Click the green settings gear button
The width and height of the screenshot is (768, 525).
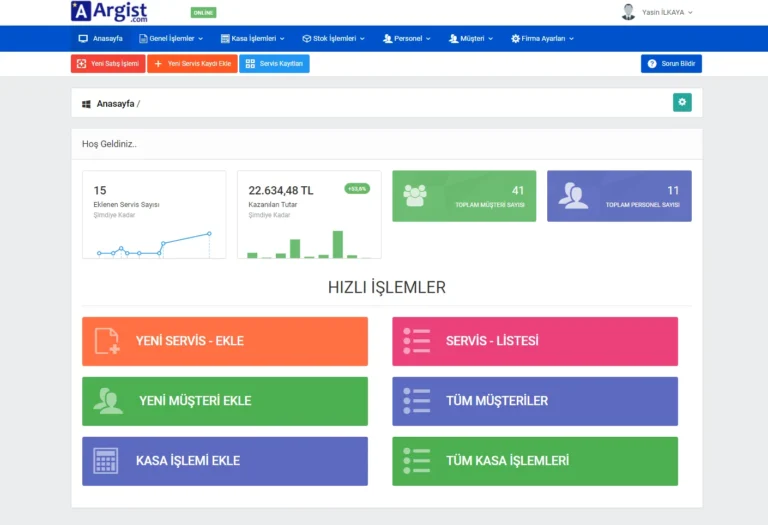682,102
